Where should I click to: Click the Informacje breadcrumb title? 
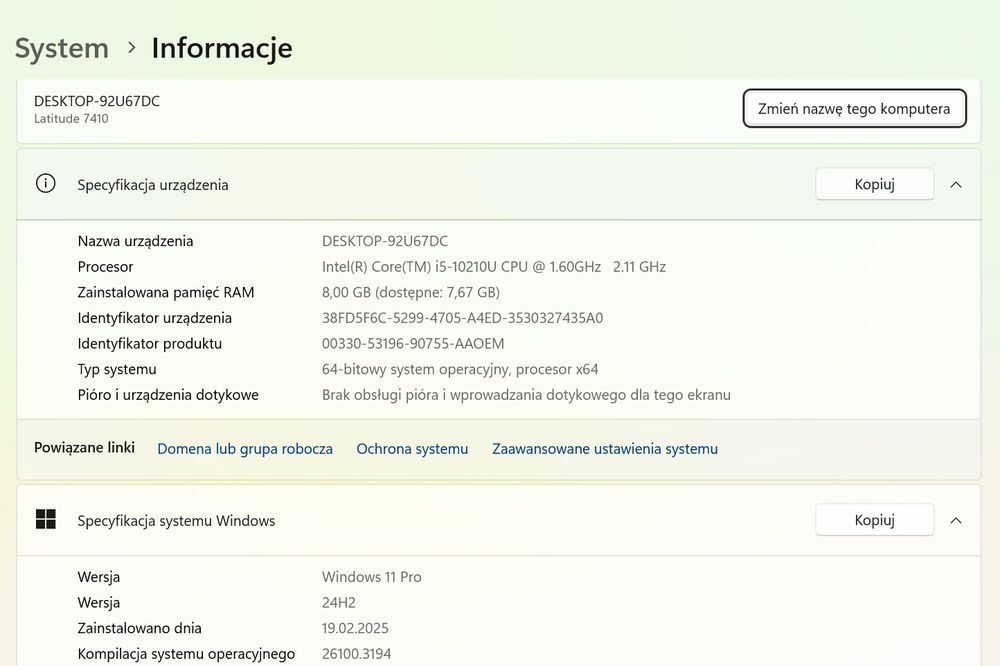click(x=222, y=48)
